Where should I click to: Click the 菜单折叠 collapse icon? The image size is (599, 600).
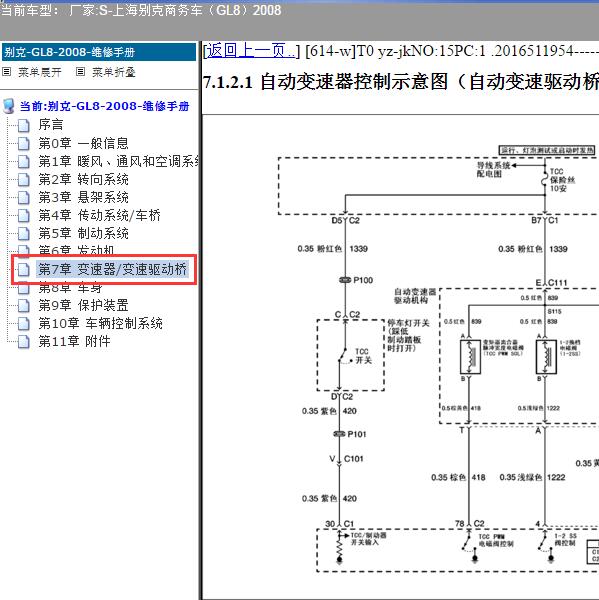click(80, 72)
